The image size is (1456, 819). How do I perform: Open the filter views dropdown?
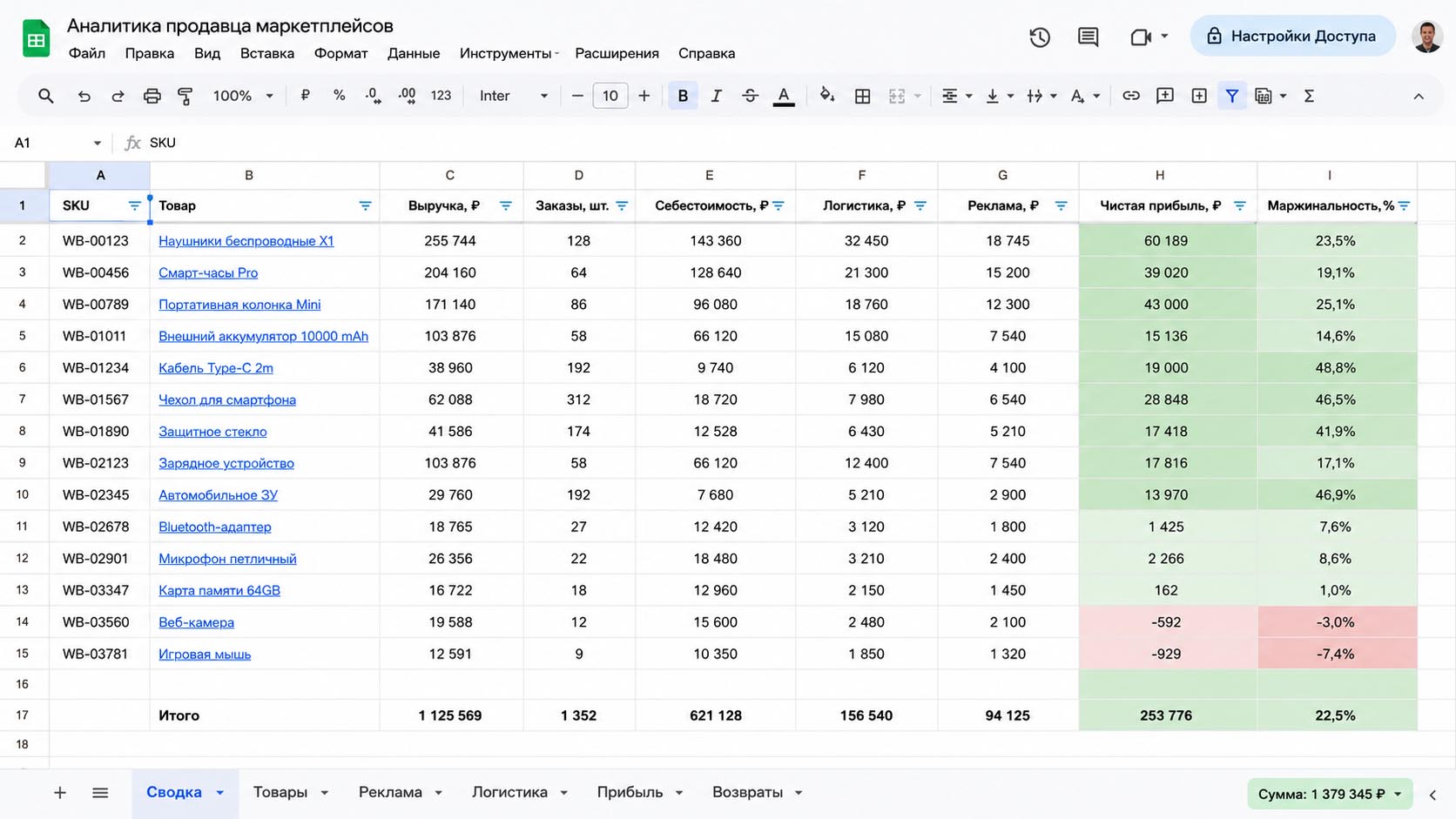click(1271, 96)
